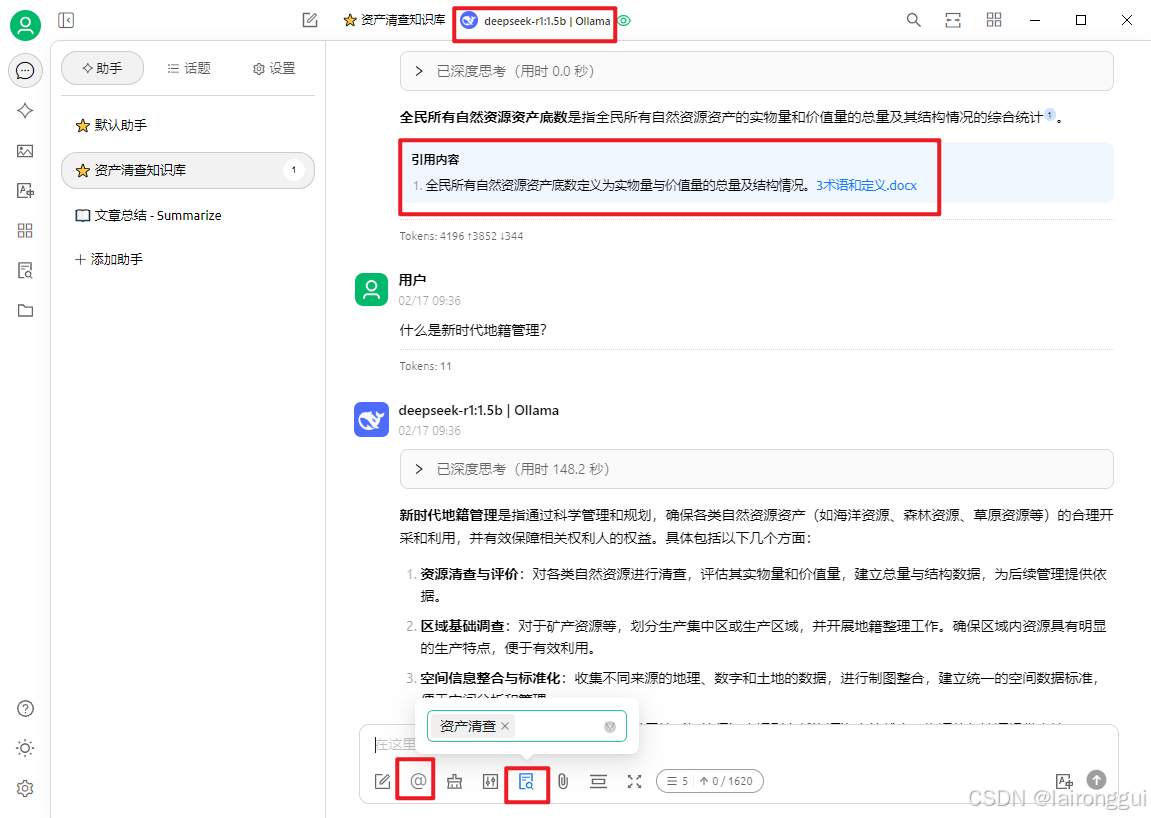Open the knowledge base icon in left sidebar
The image size is (1151, 818).
25,271
